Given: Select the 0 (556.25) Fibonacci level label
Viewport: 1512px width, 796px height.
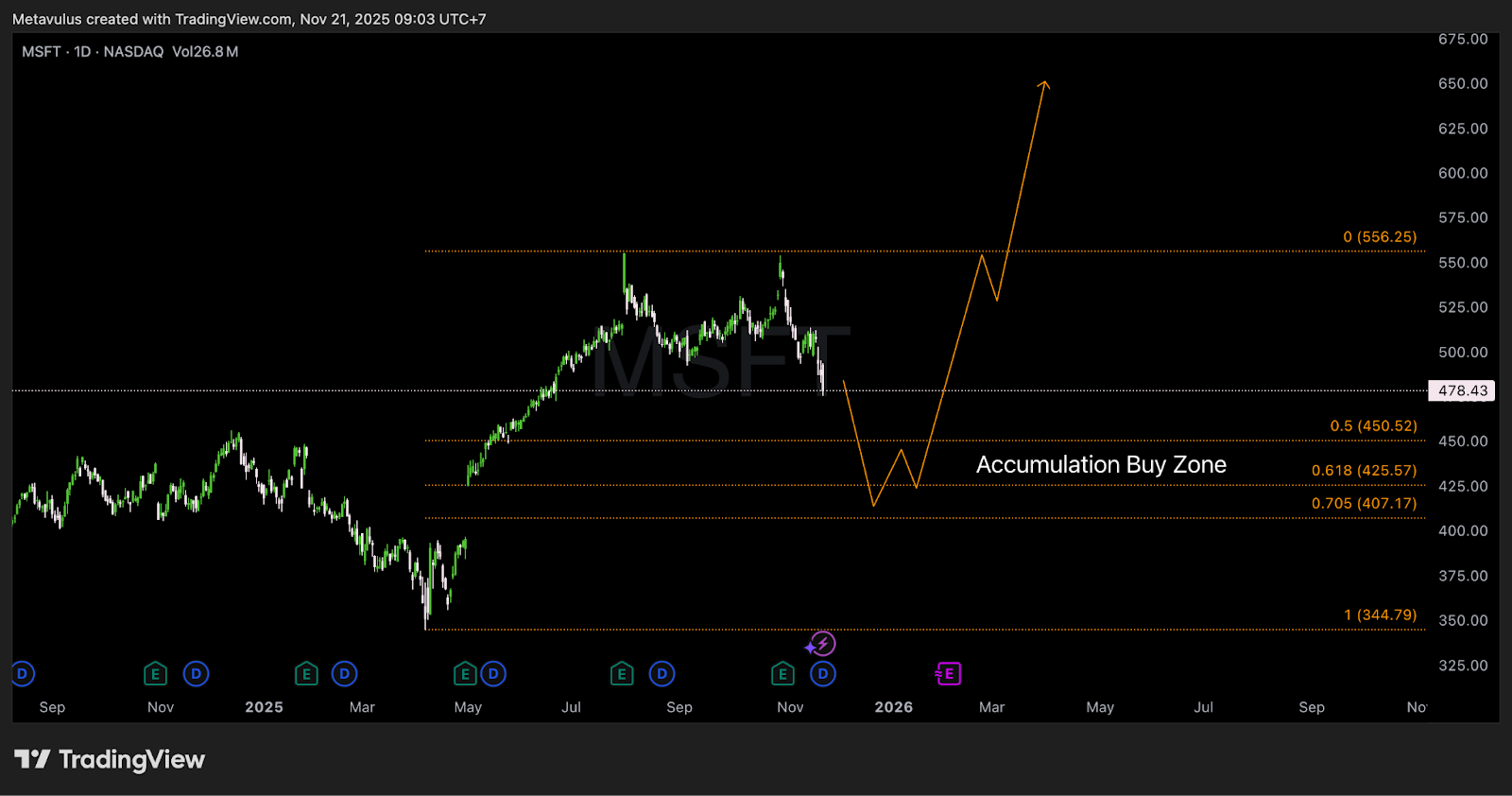Looking at the screenshot, I should click(1380, 237).
